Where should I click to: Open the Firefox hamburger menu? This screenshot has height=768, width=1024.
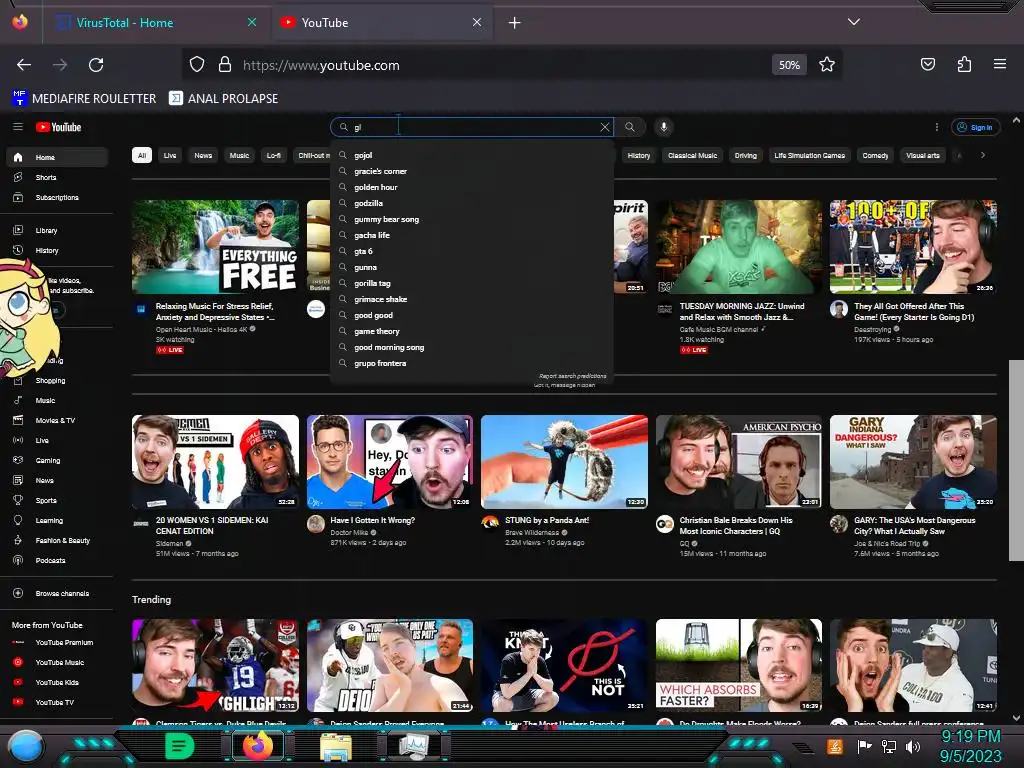(x=999, y=64)
